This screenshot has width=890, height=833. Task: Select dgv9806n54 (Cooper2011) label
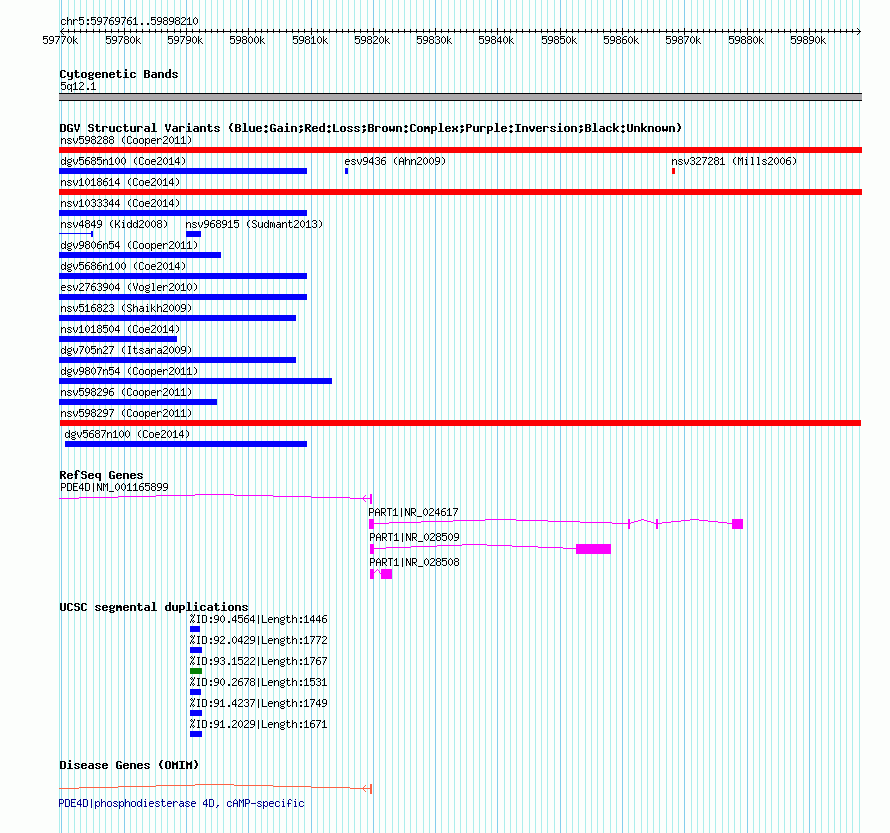point(129,245)
